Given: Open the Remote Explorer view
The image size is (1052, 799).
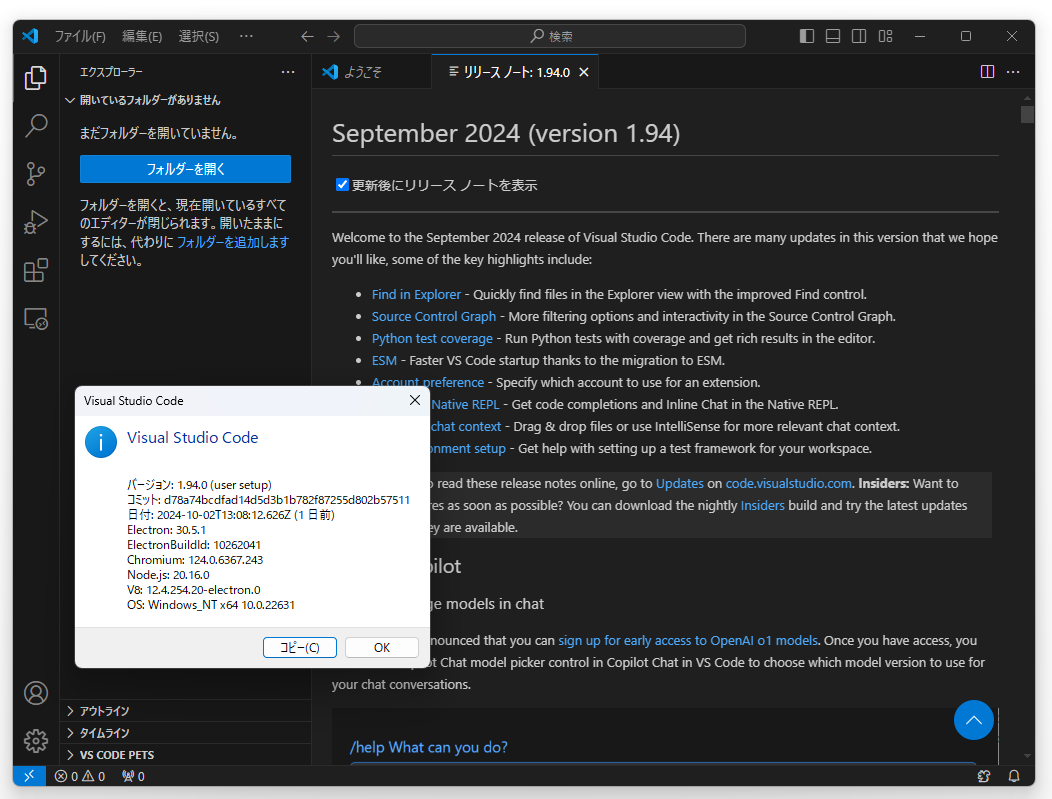Looking at the screenshot, I should 35,318.
